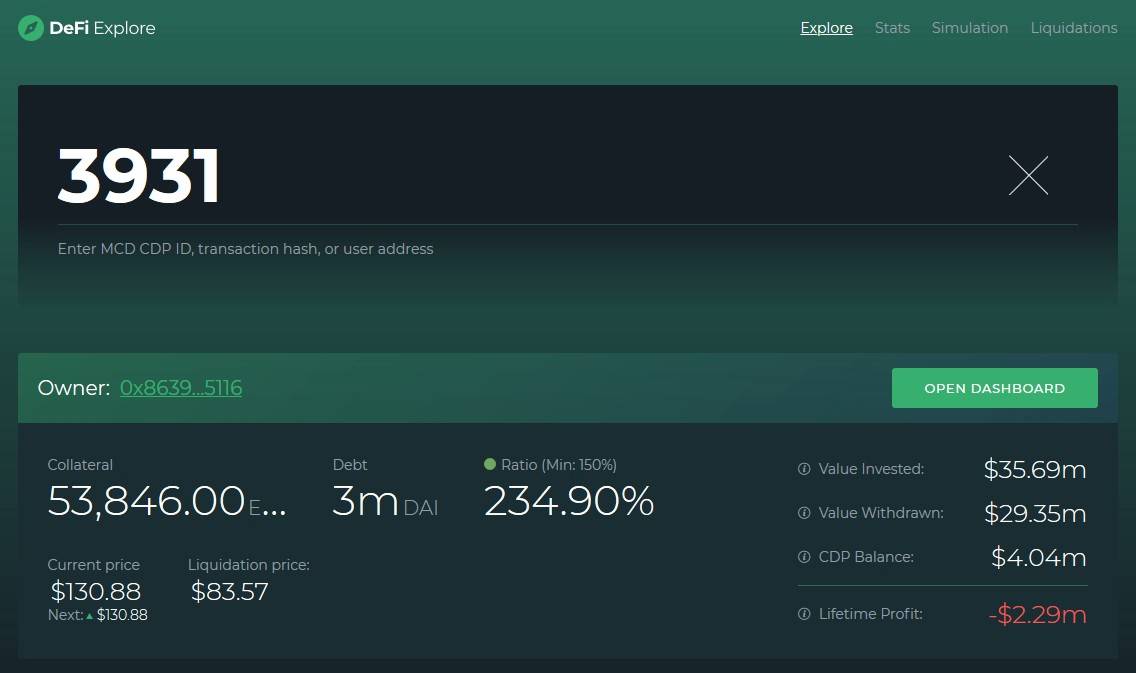This screenshot has width=1136, height=673.
Task: Clear the search with the X icon
Action: (1028, 176)
